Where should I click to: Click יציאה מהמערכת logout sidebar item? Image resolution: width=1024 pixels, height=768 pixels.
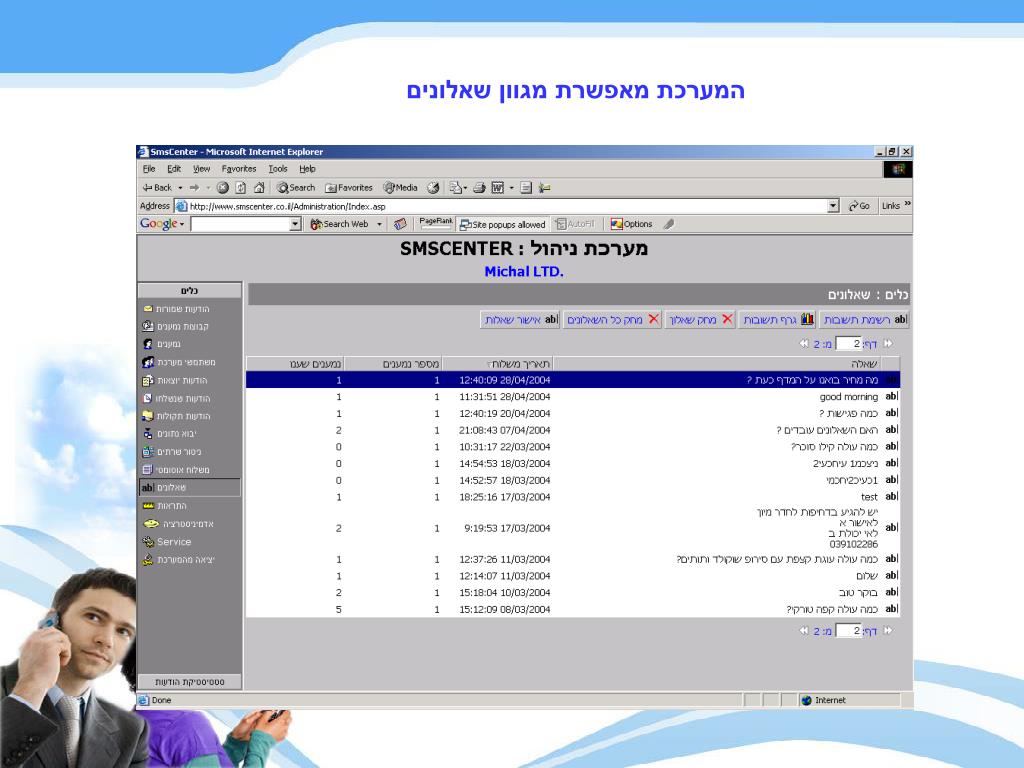click(178, 560)
